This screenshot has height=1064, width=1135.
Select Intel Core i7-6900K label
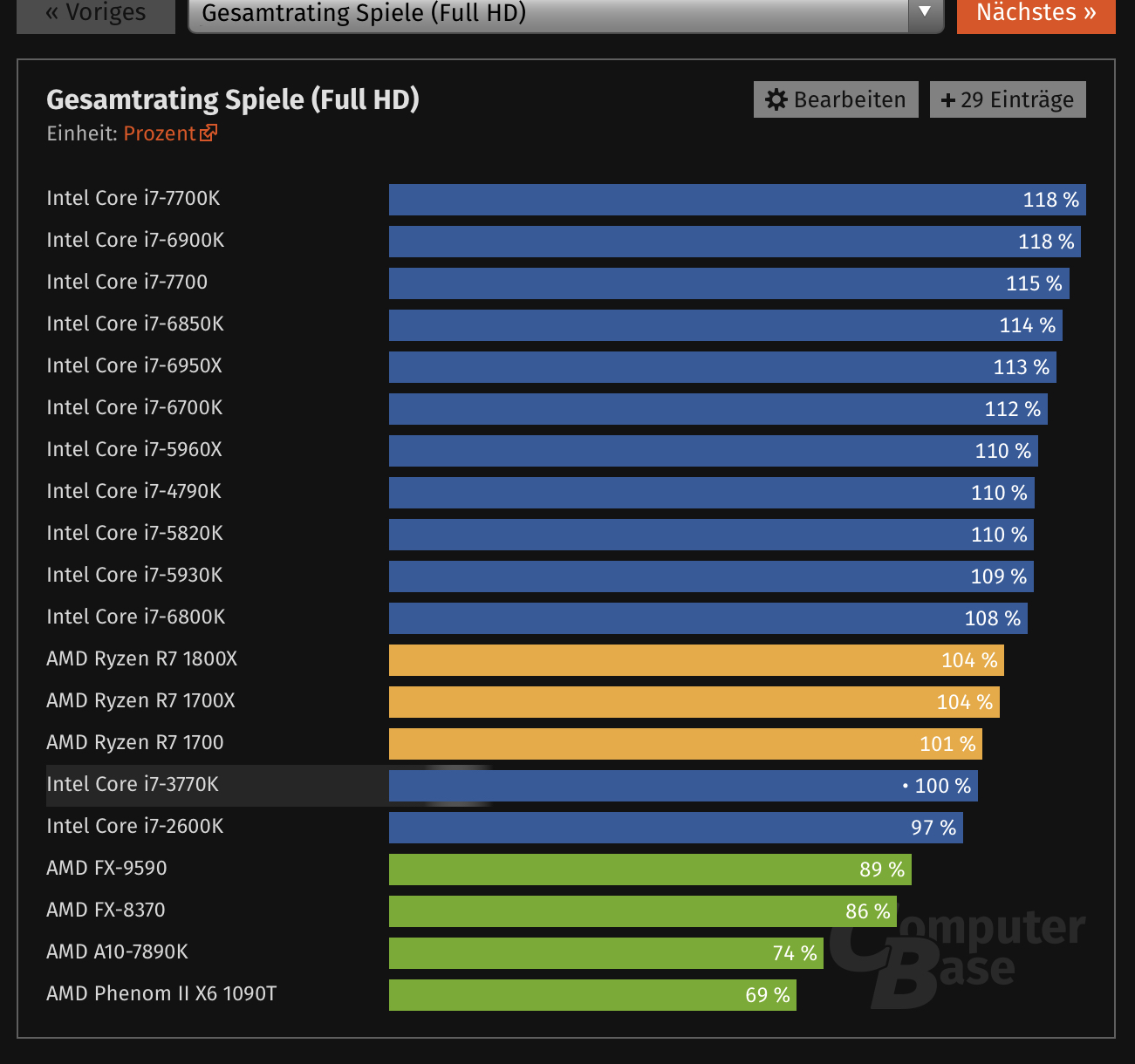click(x=135, y=240)
